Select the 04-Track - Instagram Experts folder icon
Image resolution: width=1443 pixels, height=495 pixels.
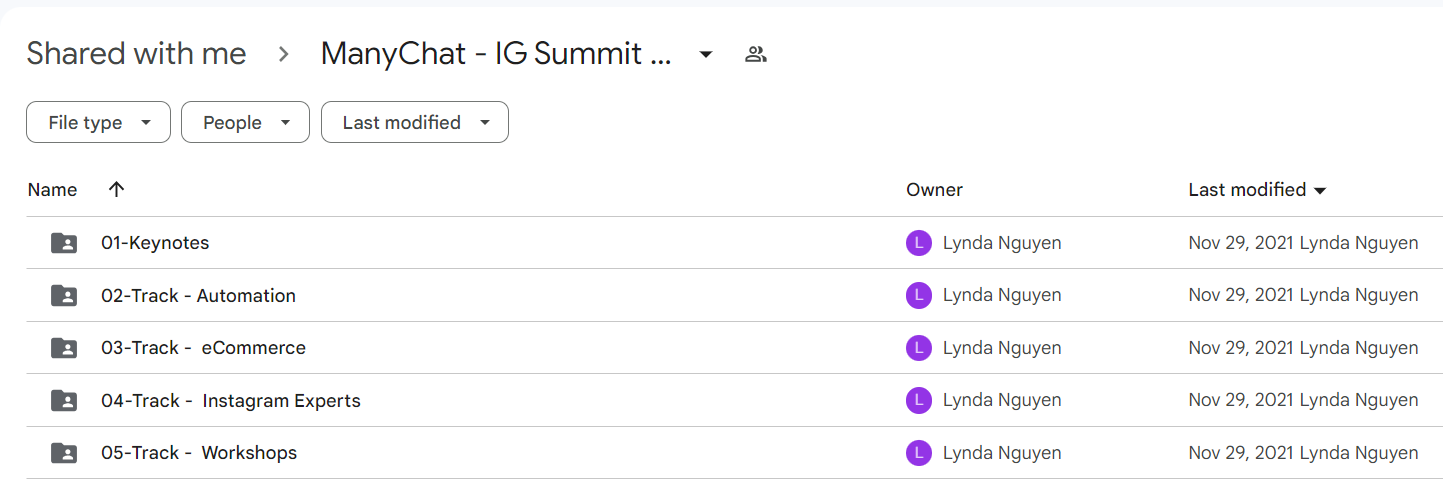point(64,400)
